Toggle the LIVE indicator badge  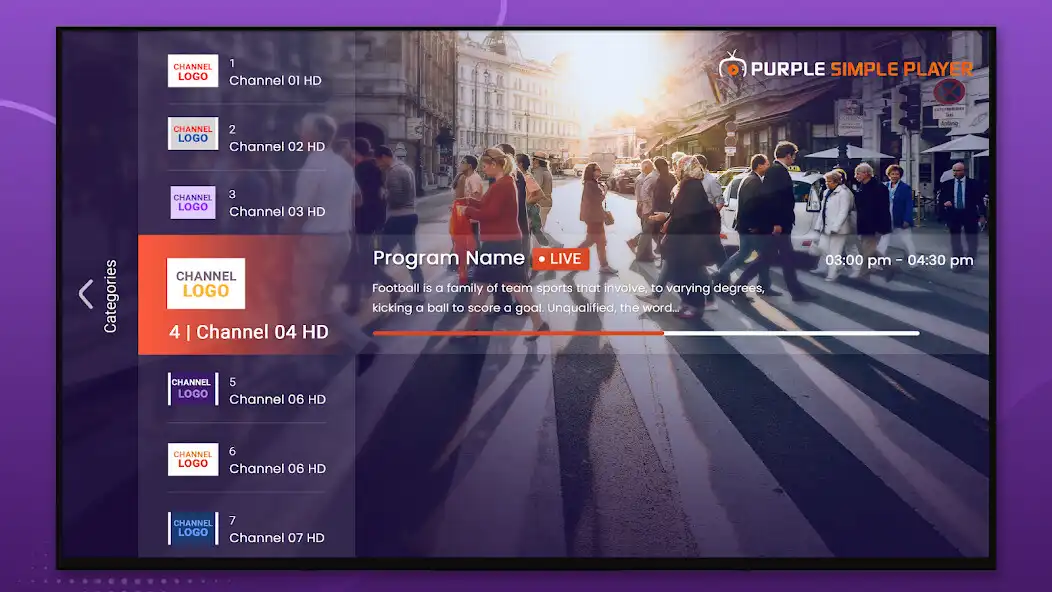point(560,258)
